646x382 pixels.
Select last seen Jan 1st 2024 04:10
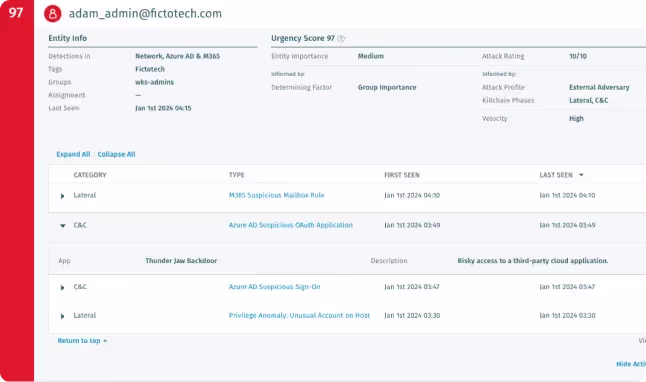pos(567,195)
